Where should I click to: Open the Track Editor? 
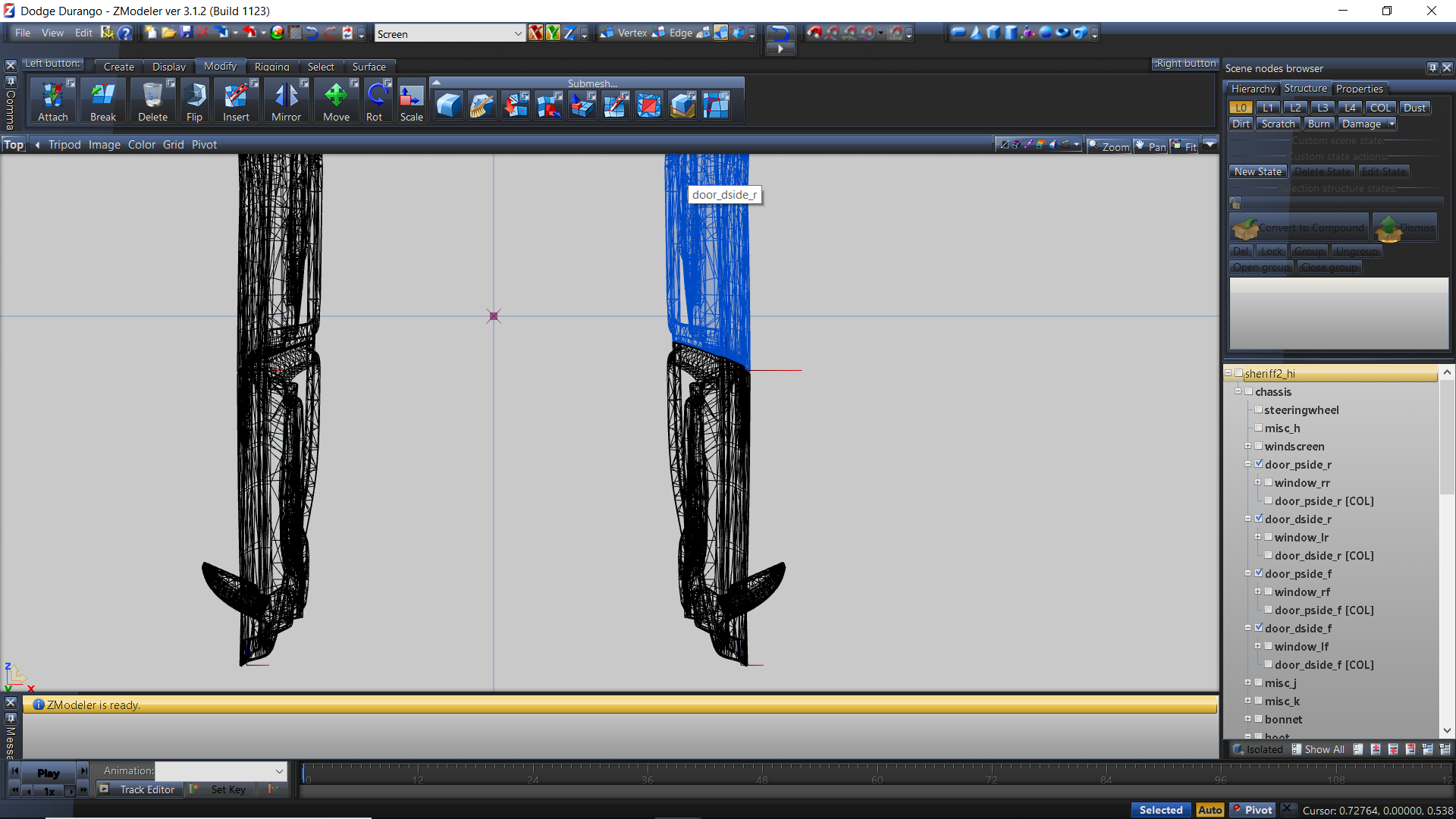click(147, 789)
